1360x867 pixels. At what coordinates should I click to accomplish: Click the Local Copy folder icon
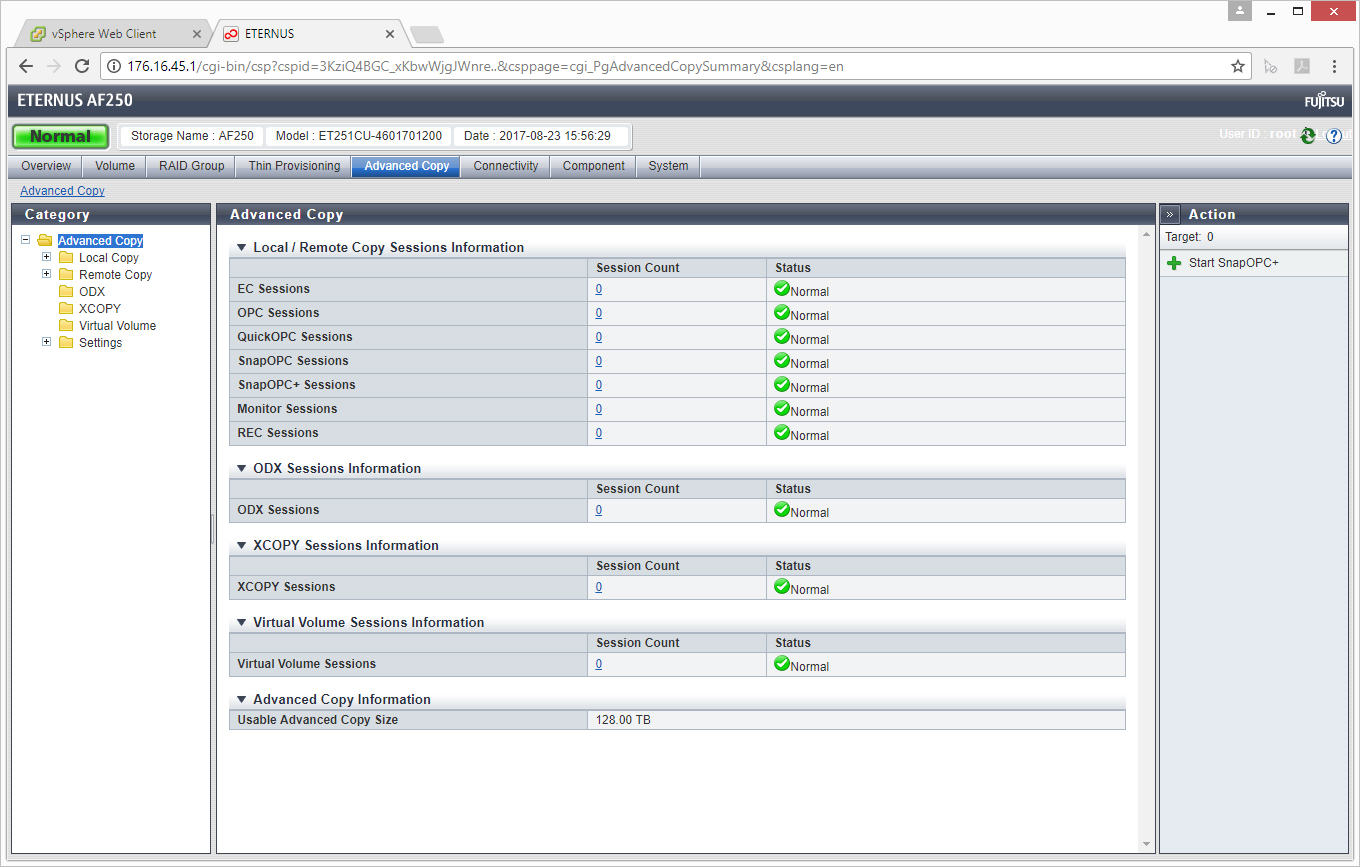pyautogui.click(x=66, y=258)
